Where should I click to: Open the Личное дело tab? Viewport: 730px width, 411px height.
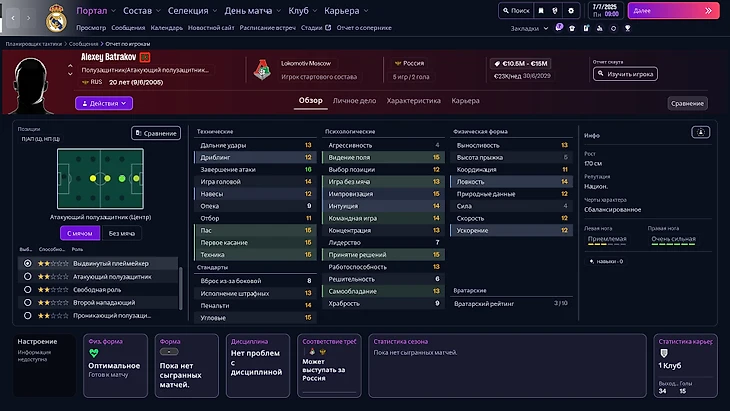354,101
